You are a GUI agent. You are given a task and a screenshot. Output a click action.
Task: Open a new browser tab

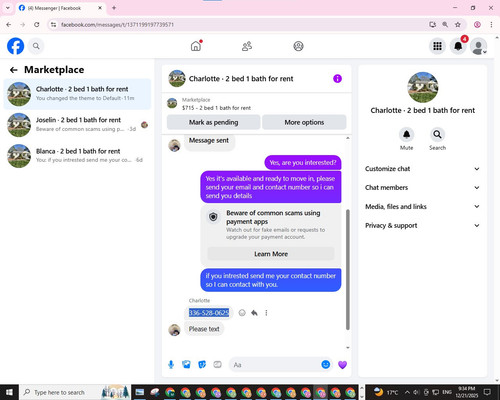(x=114, y=8)
